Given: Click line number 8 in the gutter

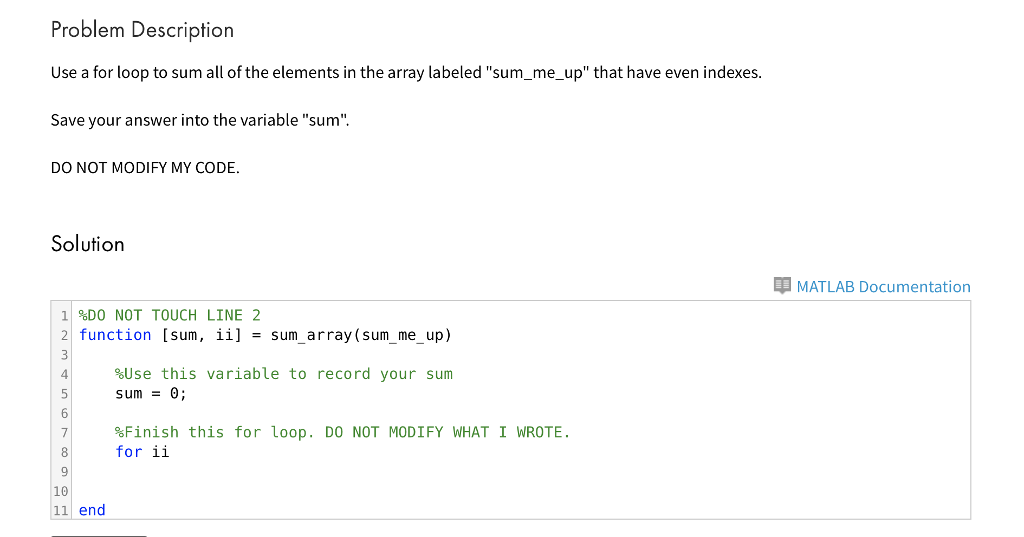Looking at the screenshot, I should tap(64, 452).
